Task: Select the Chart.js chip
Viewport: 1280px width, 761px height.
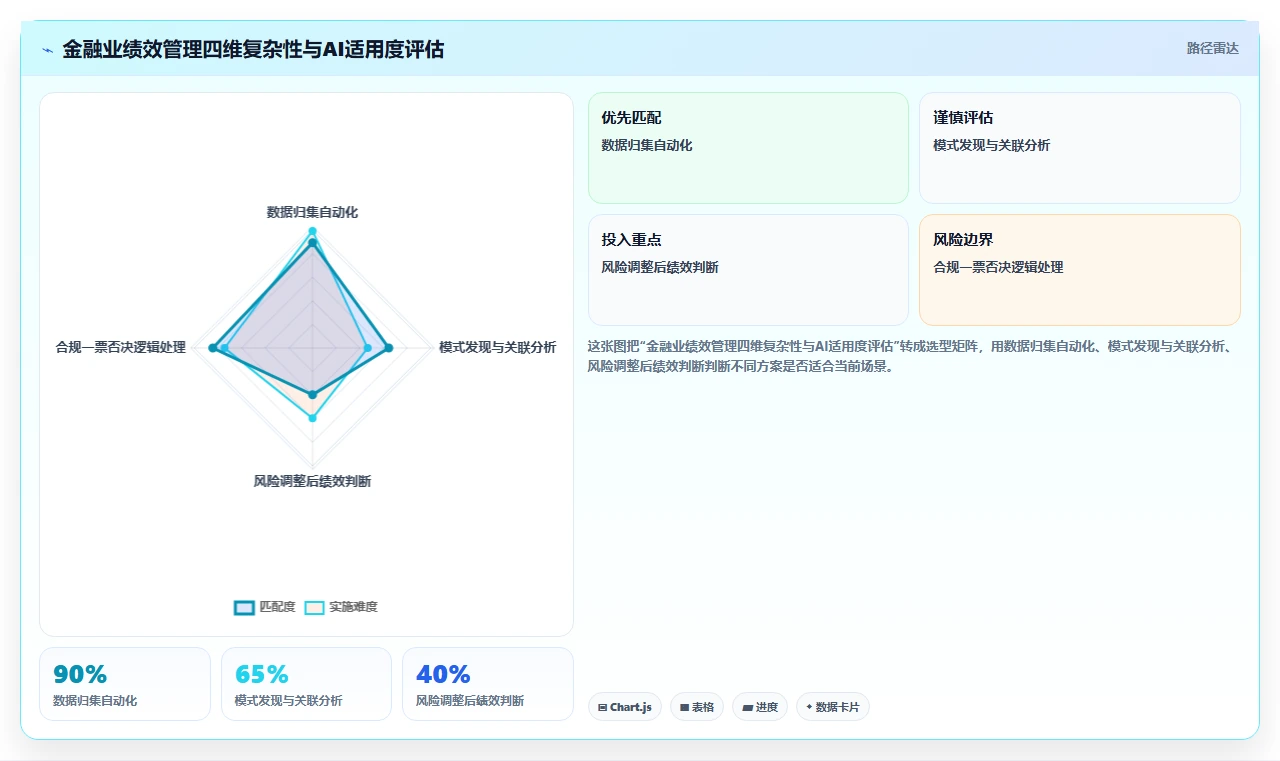Action: (x=624, y=707)
